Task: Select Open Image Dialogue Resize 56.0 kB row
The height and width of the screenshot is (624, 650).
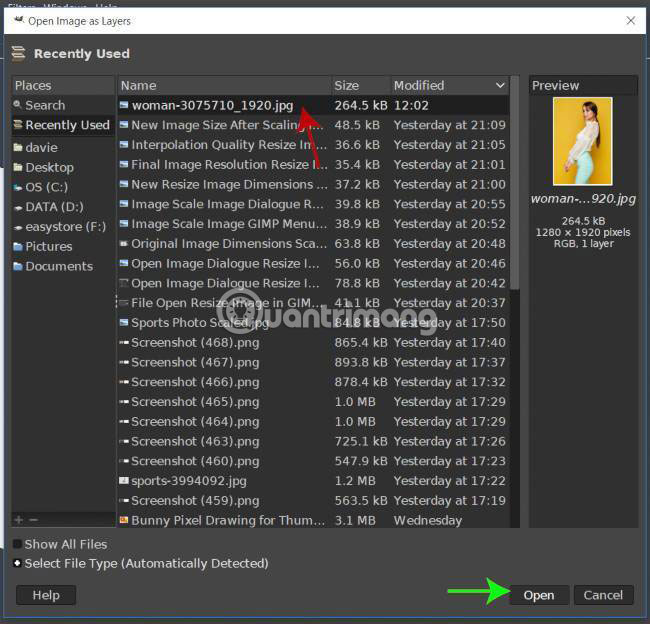Action: [313, 263]
